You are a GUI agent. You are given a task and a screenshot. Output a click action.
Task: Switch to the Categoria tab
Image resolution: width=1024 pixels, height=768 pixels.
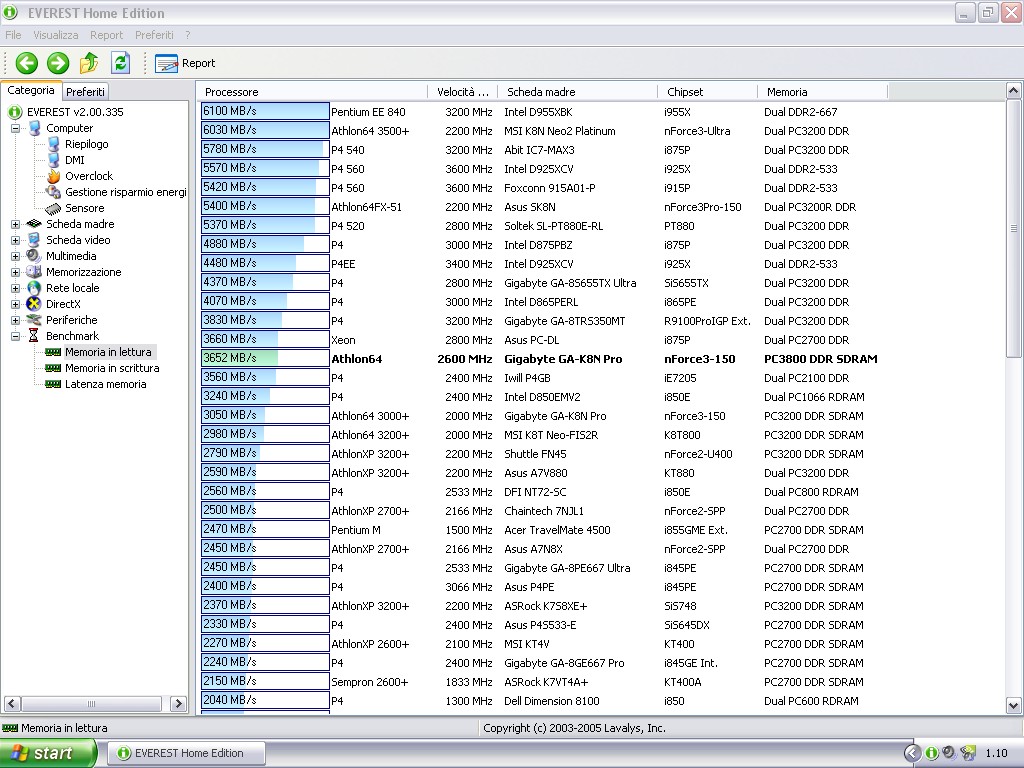point(31,91)
